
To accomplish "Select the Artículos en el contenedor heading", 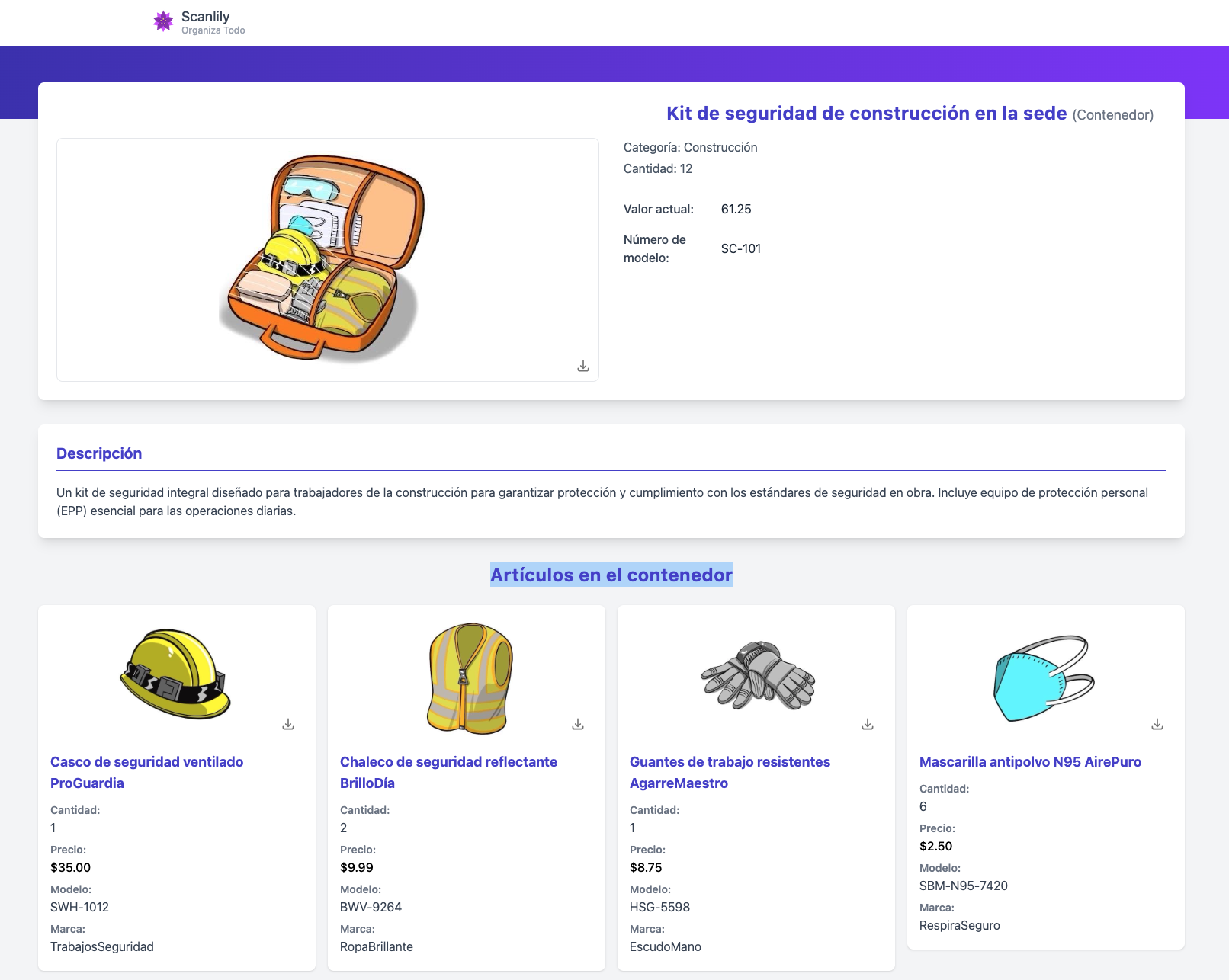I will [611, 575].
